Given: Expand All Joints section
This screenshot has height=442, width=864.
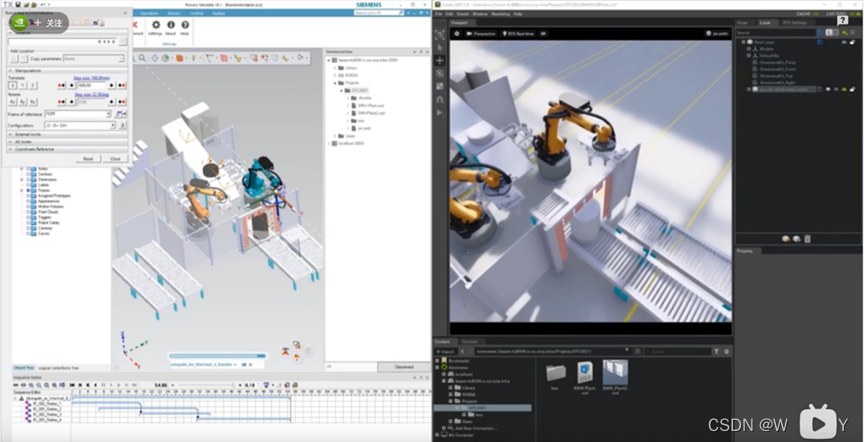Looking at the screenshot, I should click(67, 142).
